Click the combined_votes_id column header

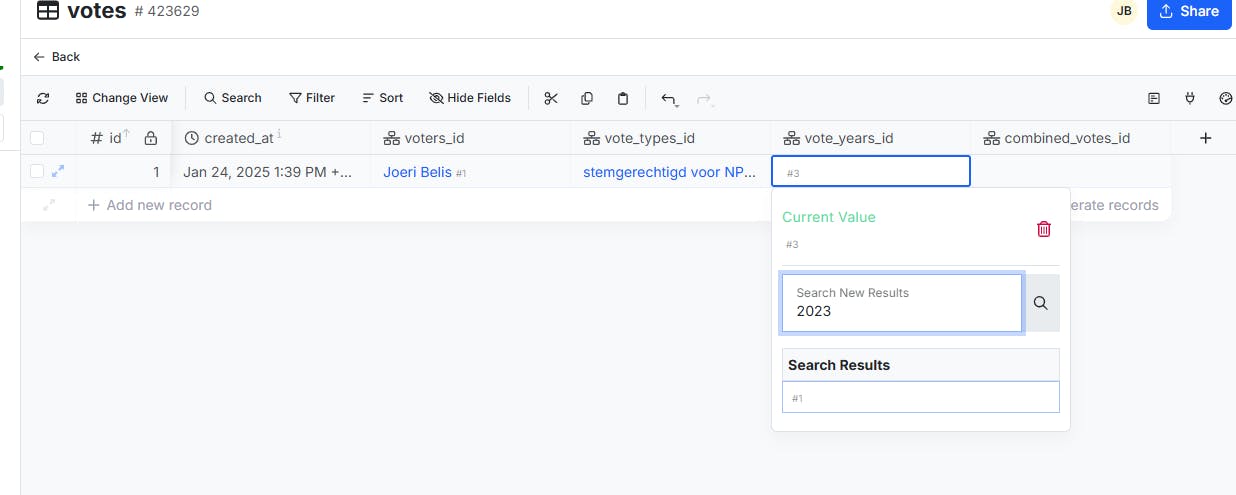(x=1071, y=138)
